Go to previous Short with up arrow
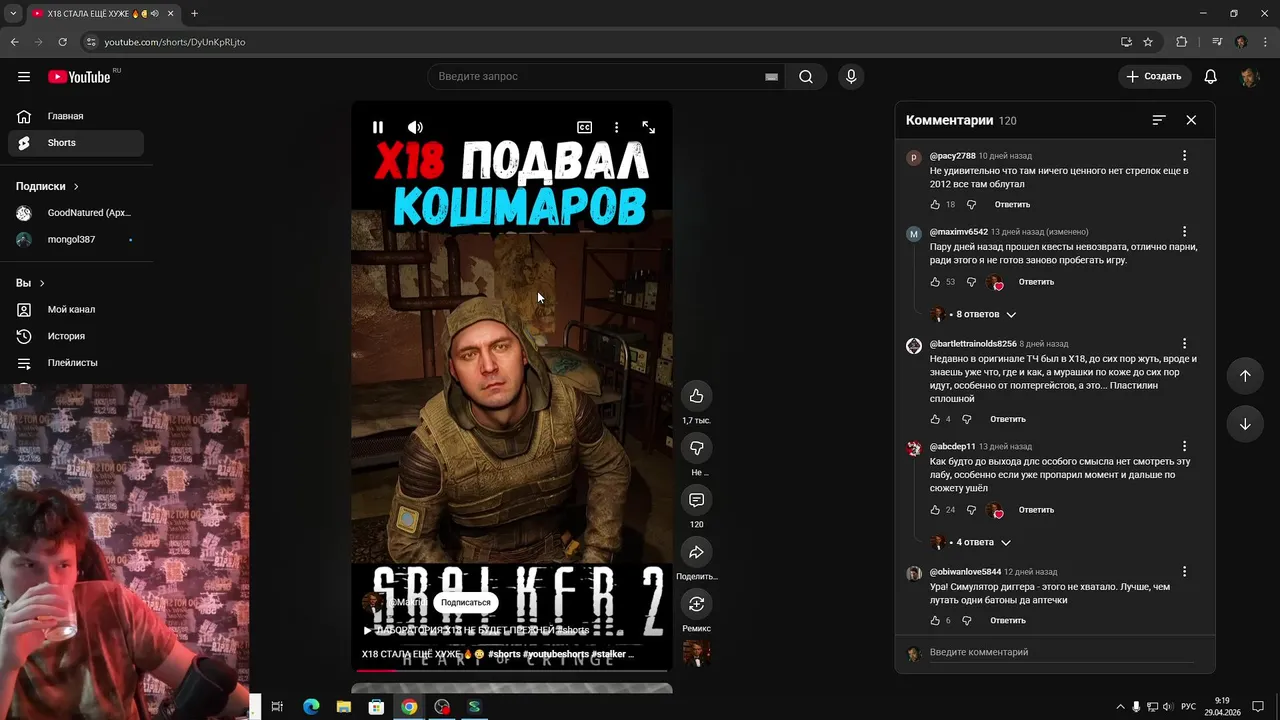 (1245, 376)
